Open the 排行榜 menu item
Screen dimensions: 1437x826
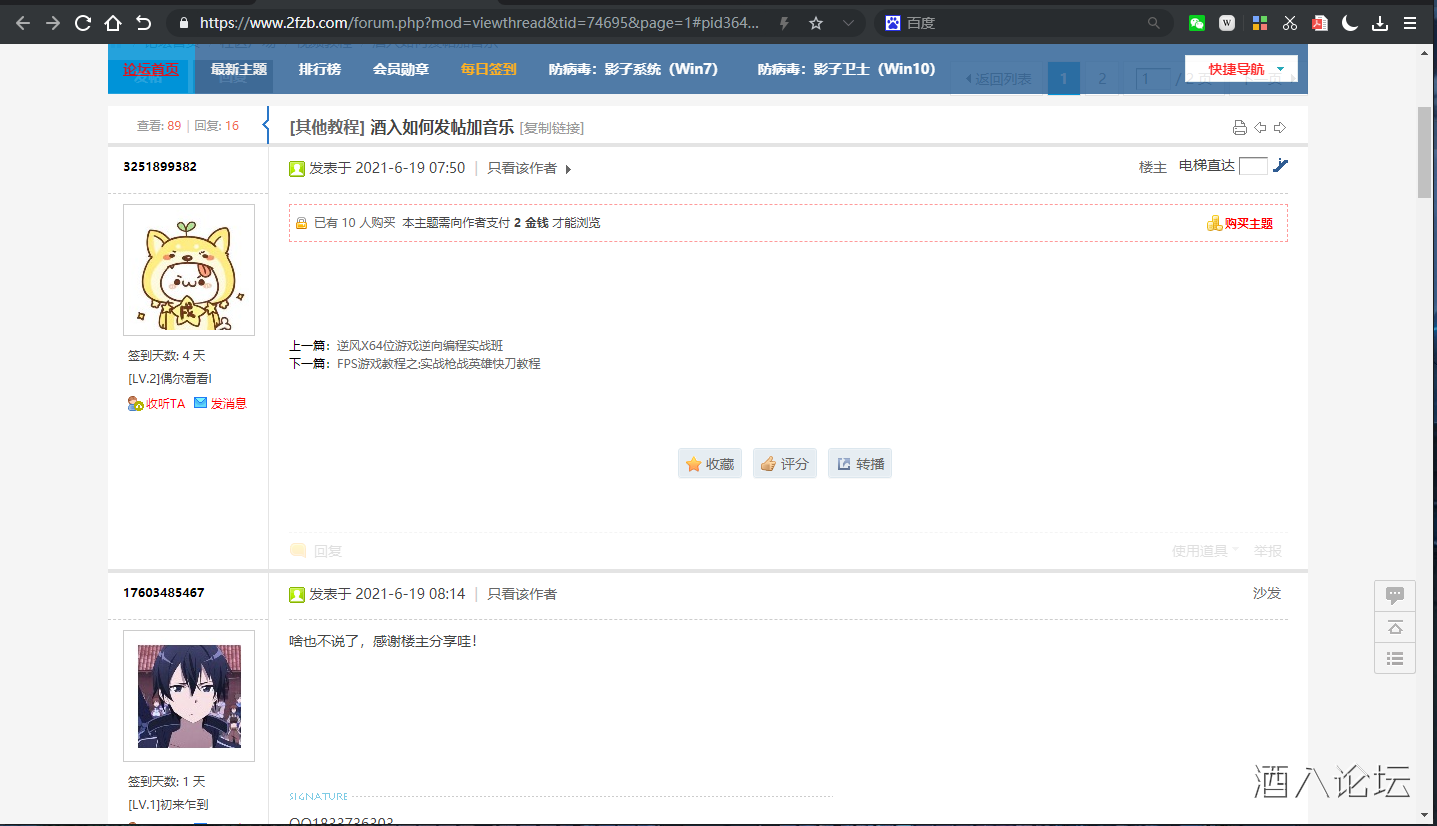coord(319,69)
